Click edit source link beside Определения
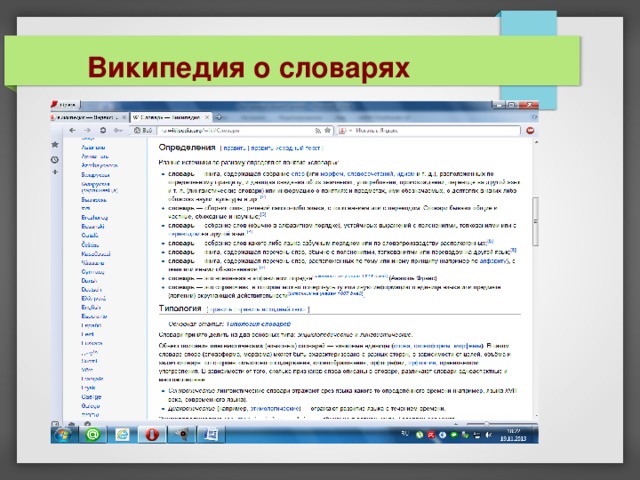 pyautogui.click(x=285, y=148)
